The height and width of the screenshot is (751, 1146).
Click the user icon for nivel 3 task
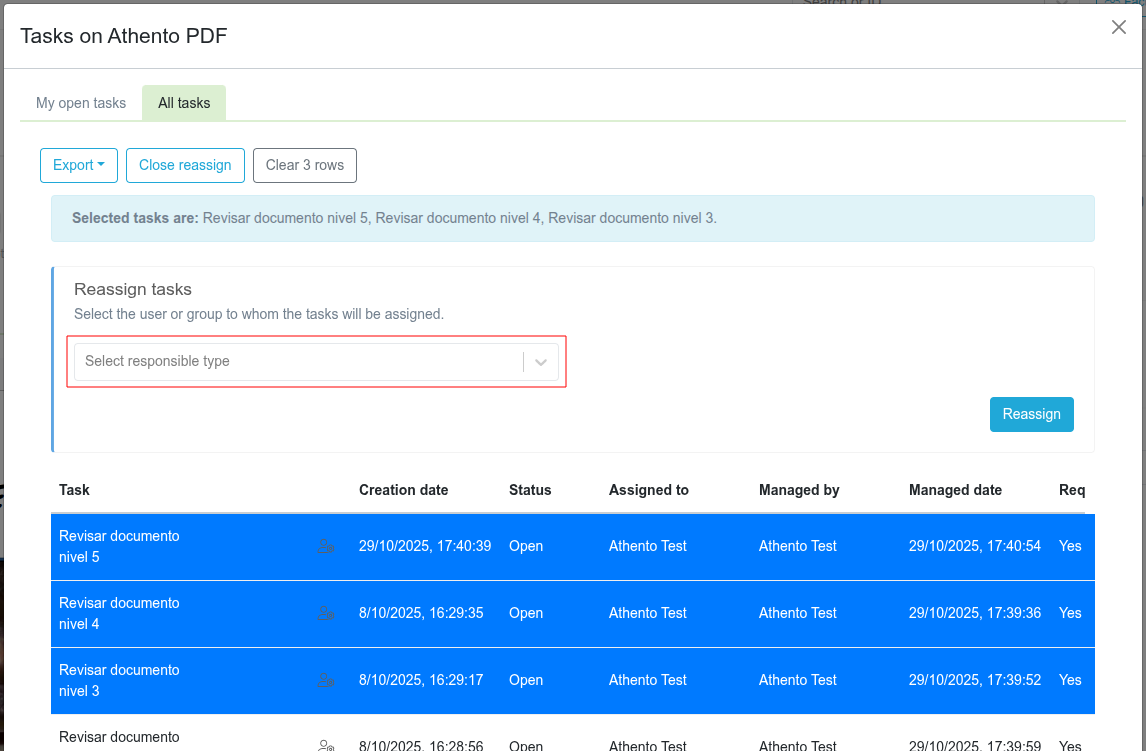pyautogui.click(x=325, y=680)
